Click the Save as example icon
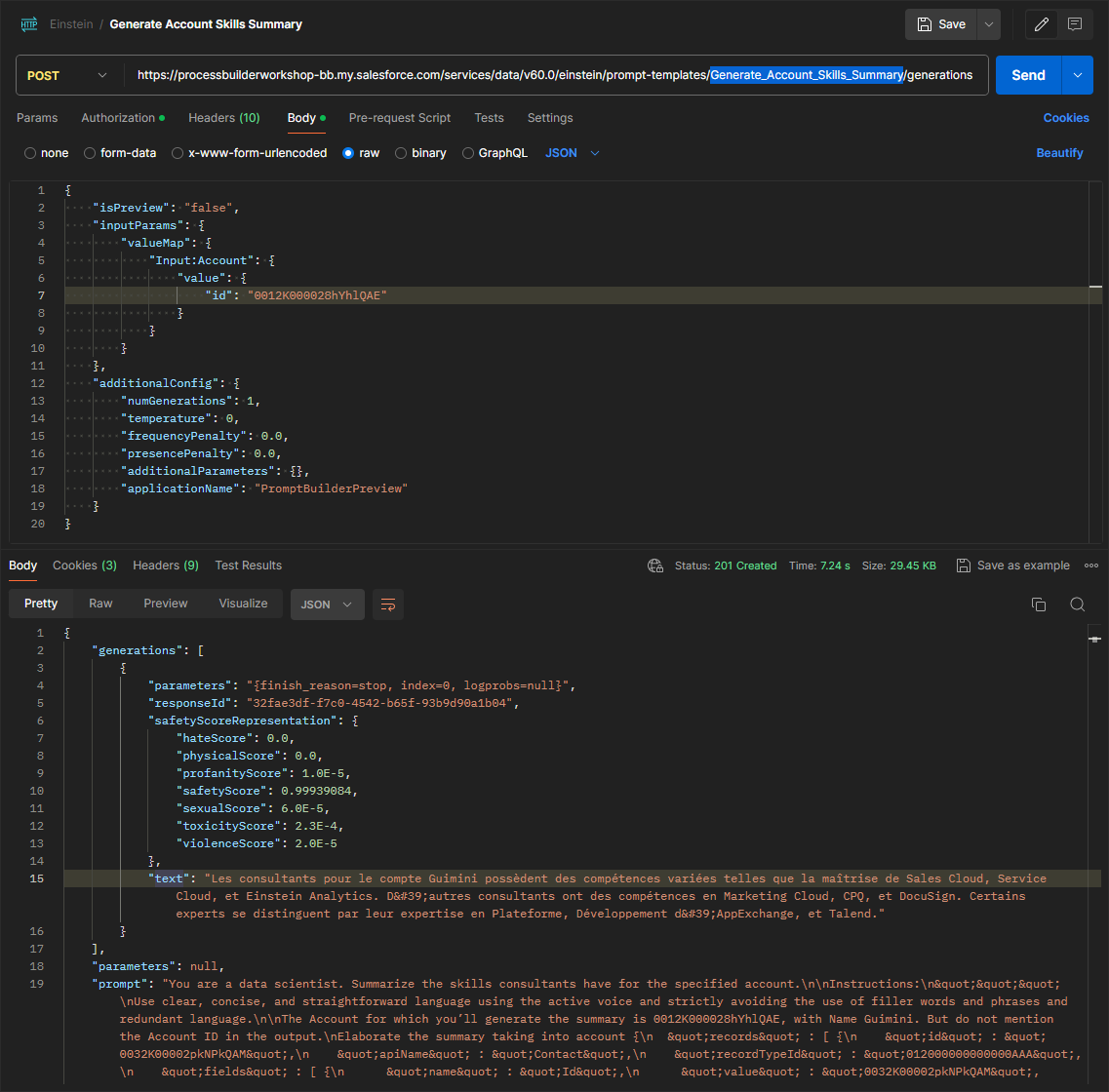The height and width of the screenshot is (1092, 1109). point(964,565)
